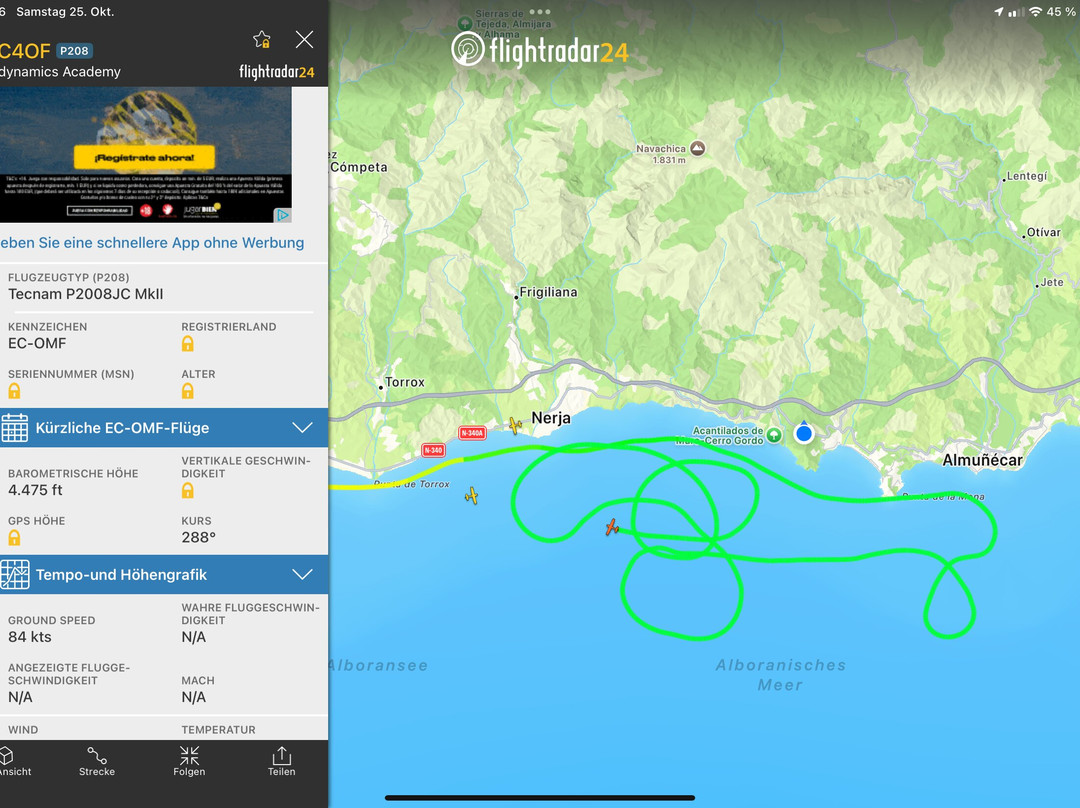Open the Strecke route button
Image resolution: width=1080 pixels, height=808 pixels.
[x=97, y=761]
